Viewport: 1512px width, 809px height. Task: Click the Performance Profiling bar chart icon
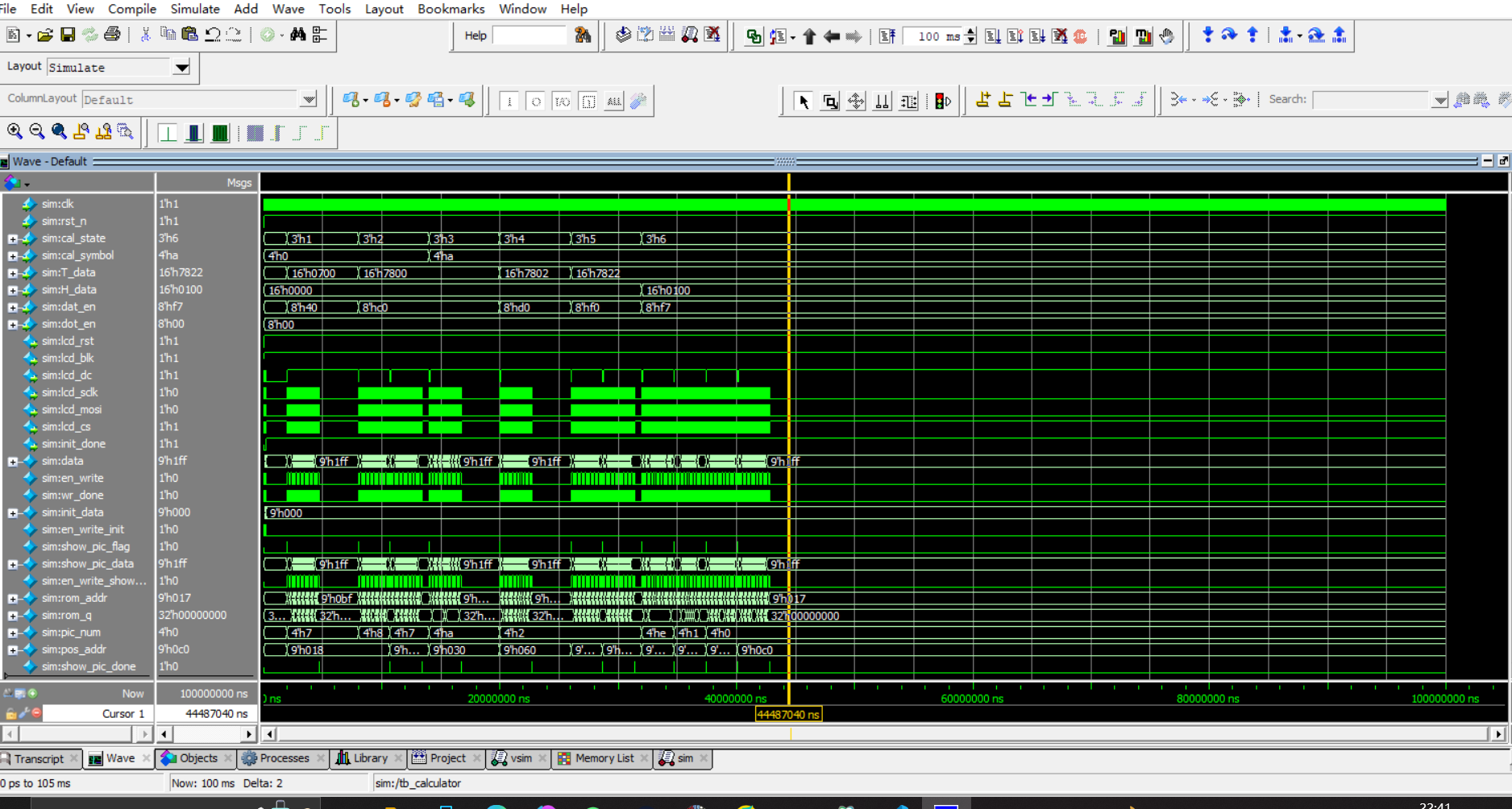pyautogui.click(x=1117, y=36)
